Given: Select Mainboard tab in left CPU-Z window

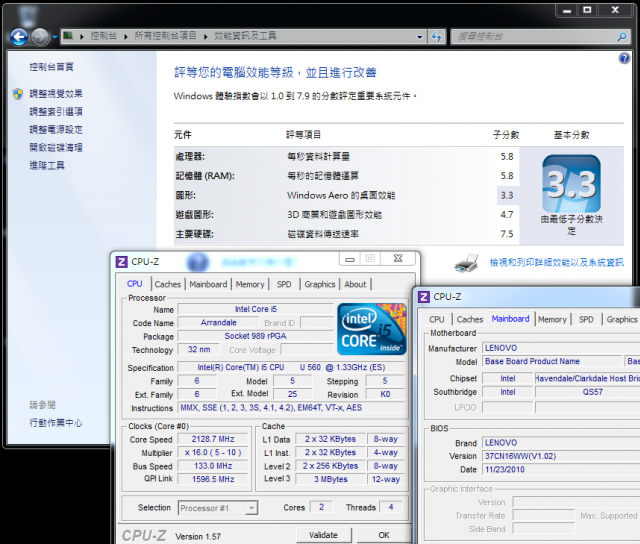Looking at the screenshot, I should click(x=208, y=284).
